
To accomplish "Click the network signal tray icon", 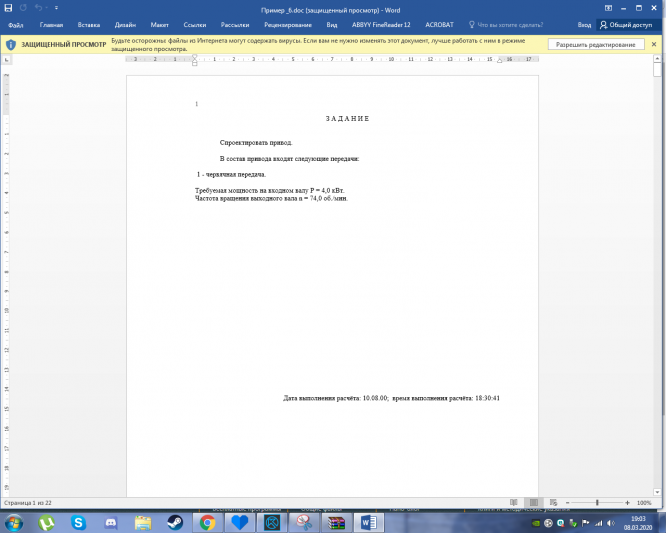I will (x=598, y=523).
